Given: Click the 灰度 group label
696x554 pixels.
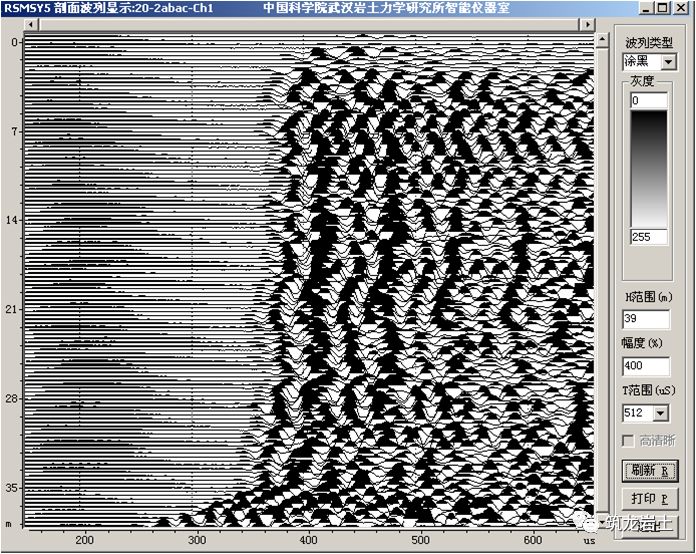Looking at the screenshot, I should tap(642, 81).
